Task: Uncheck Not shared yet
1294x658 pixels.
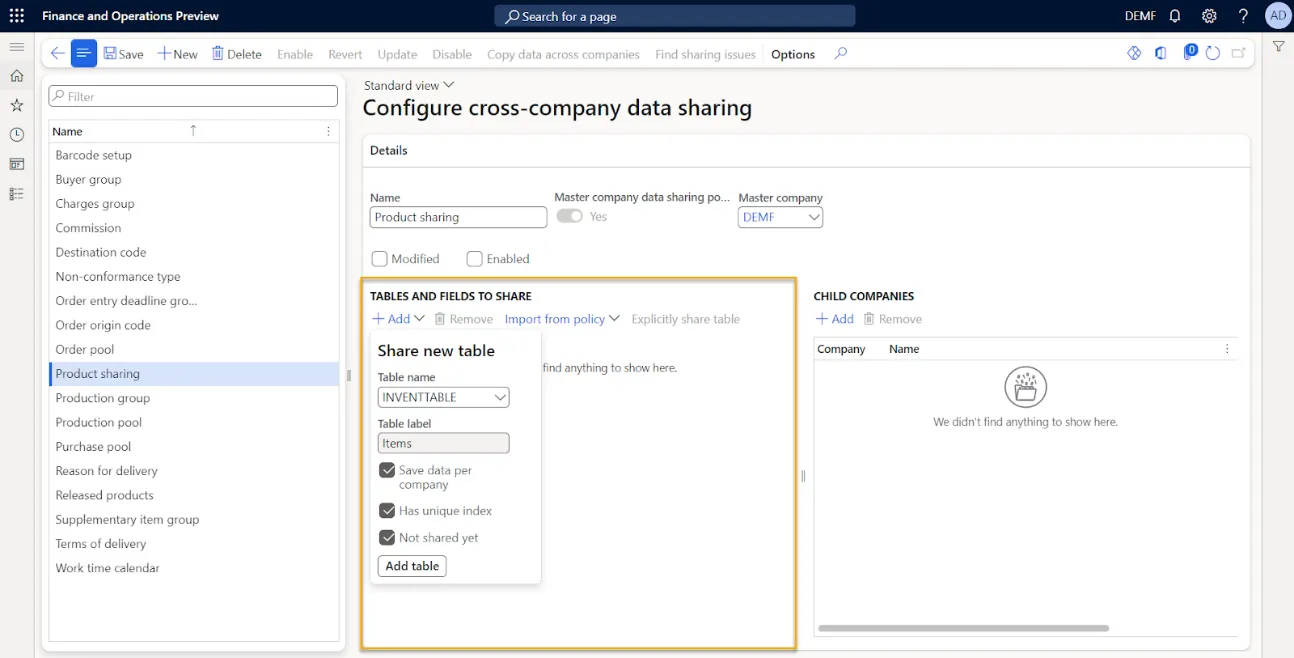Action: [x=387, y=538]
